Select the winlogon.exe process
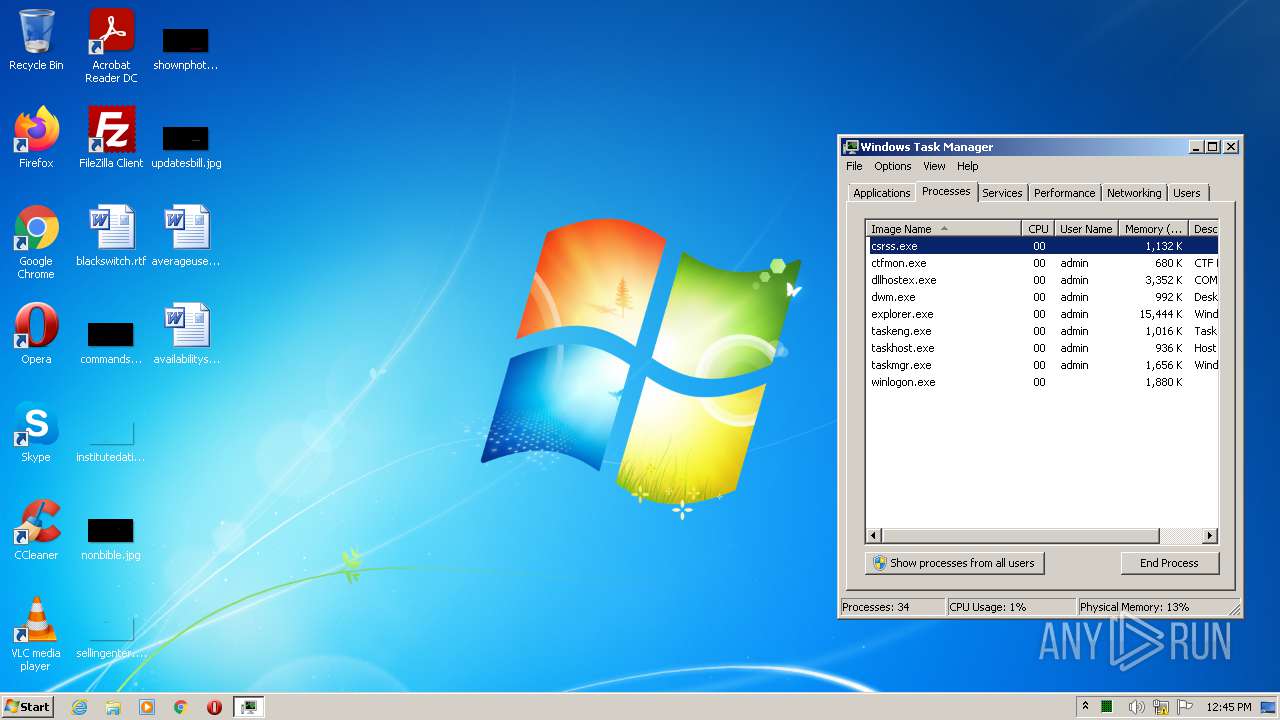Screen dimensions: 1280x720 1043,382
